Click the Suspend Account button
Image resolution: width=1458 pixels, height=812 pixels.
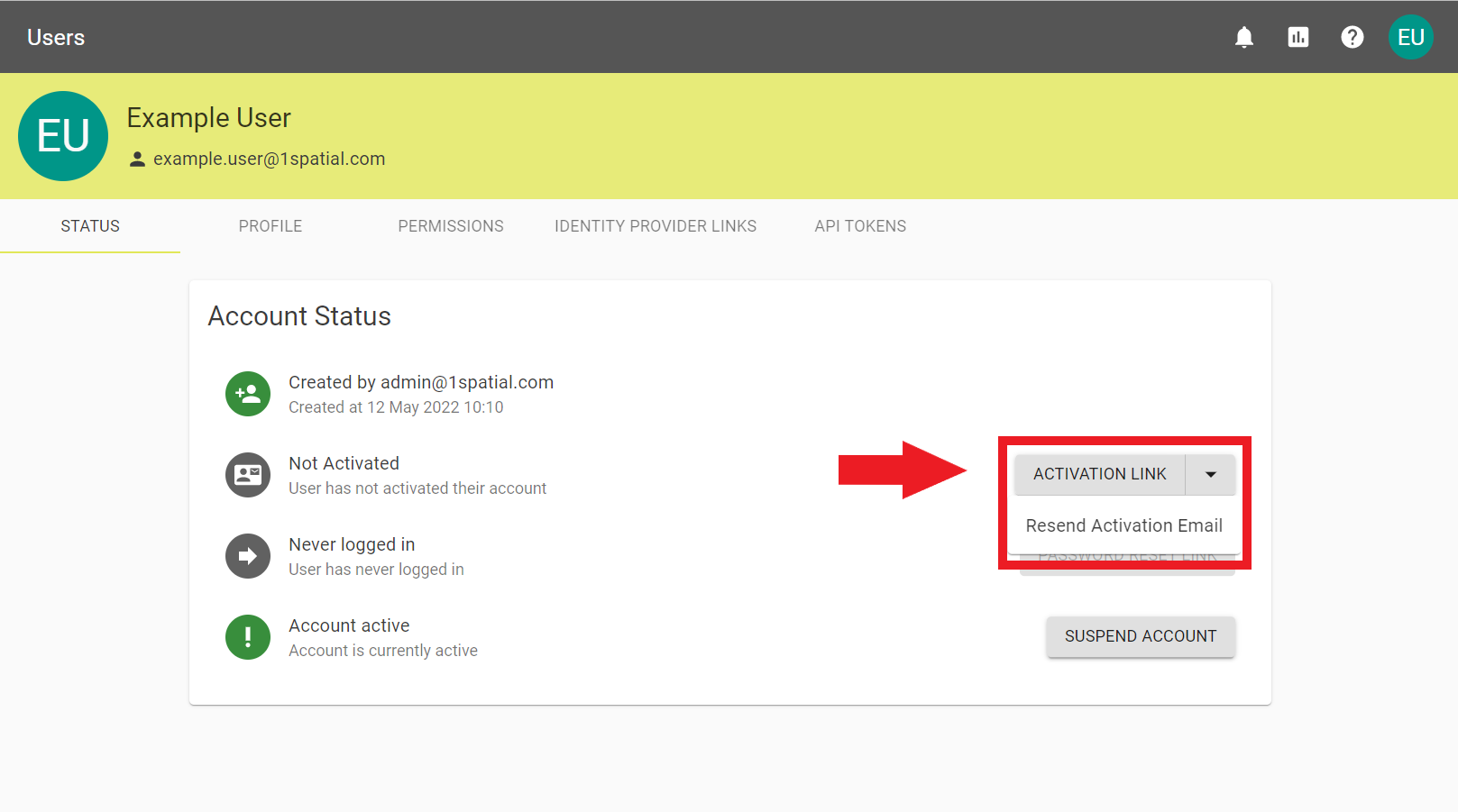1141,636
